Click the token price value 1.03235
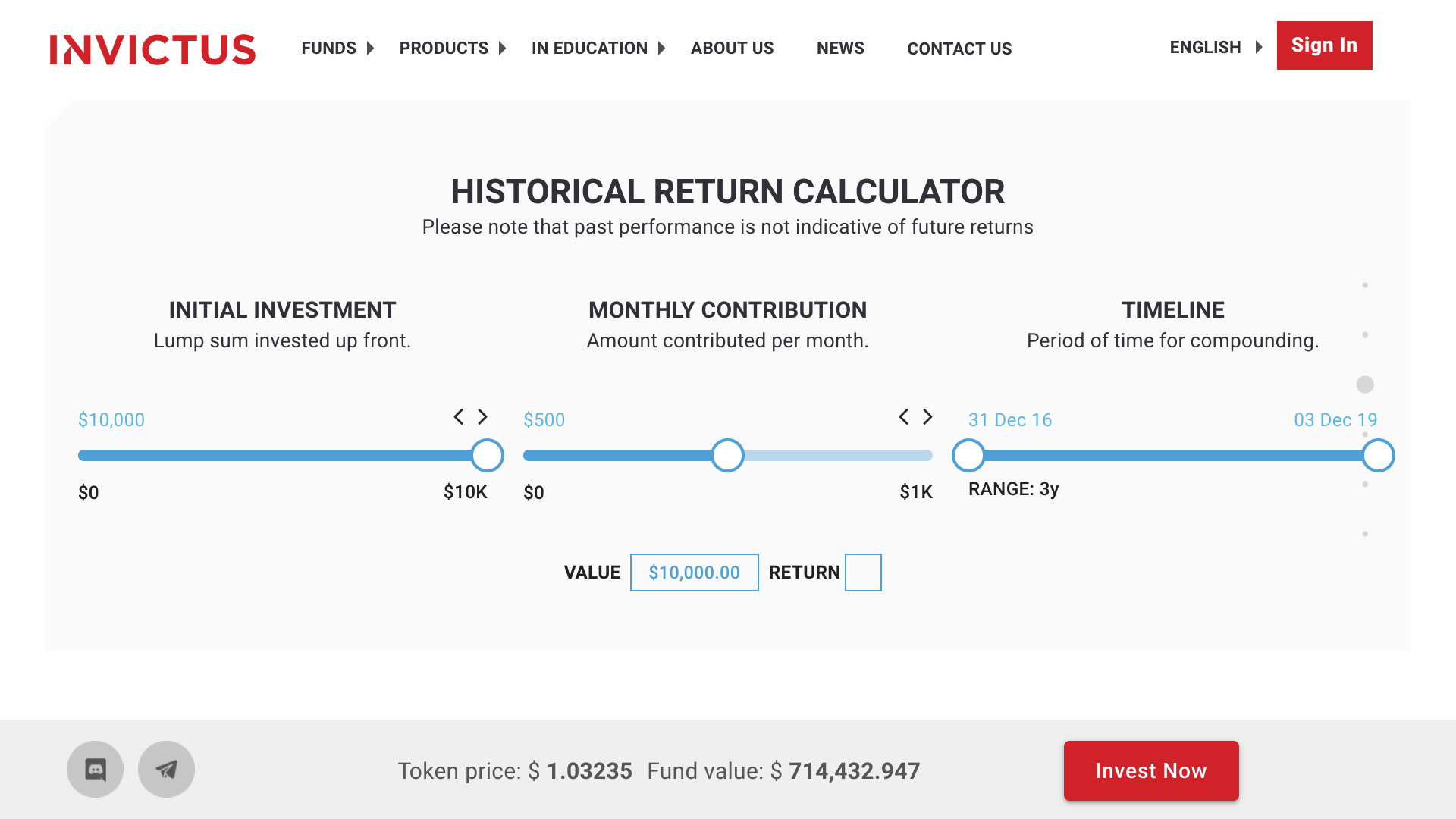Image resolution: width=1456 pixels, height=819 pixels. 589,771
